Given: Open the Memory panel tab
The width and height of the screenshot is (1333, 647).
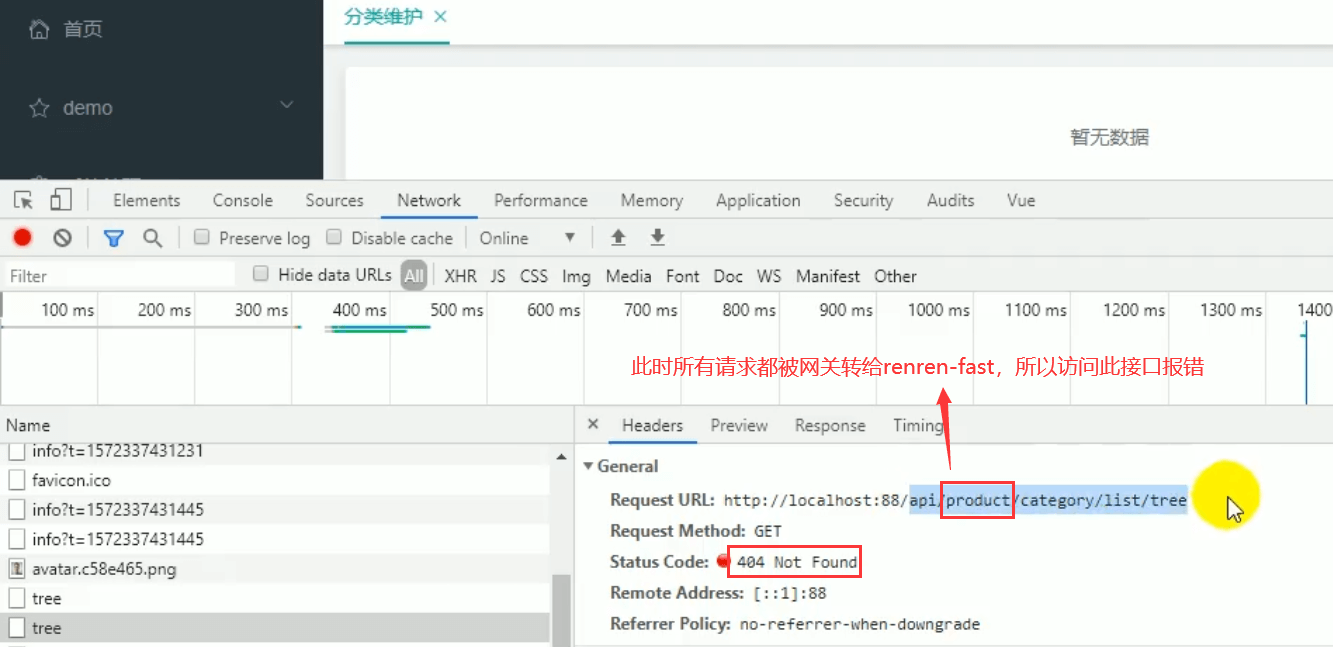Looking at the screenshot, I should (651, 200).
